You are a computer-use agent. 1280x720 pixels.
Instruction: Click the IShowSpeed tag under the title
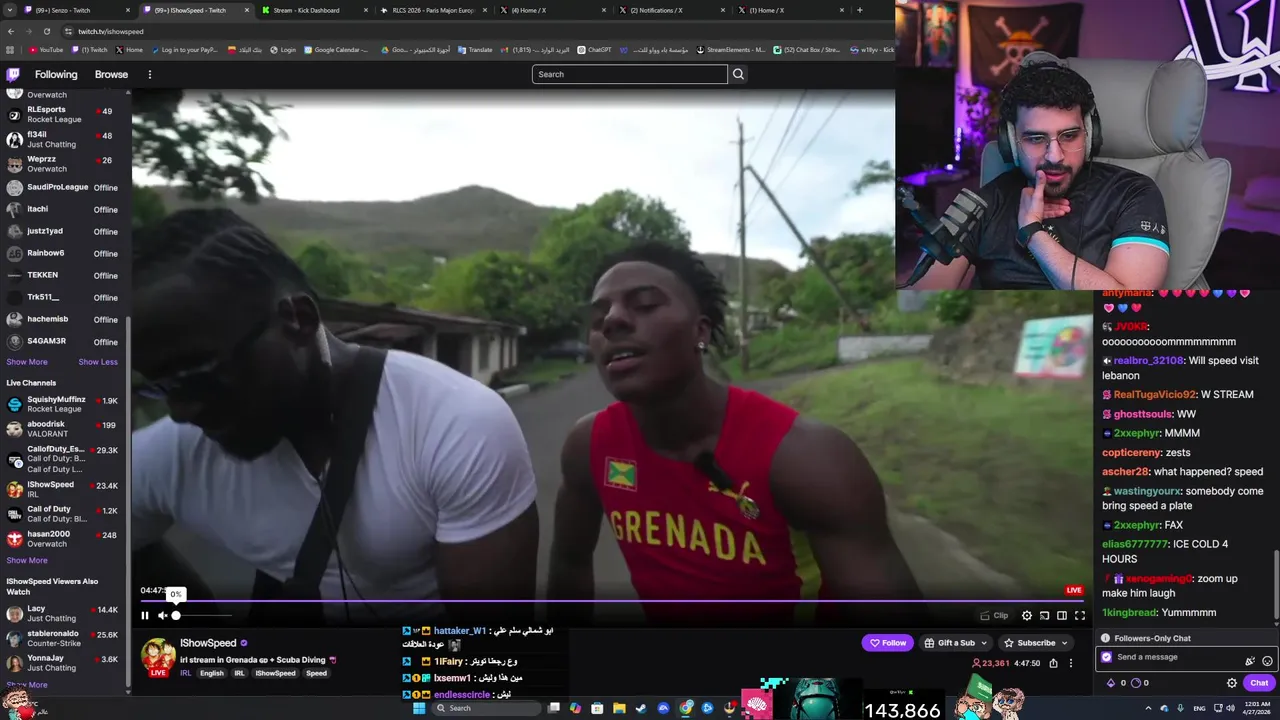click(275, 673)
